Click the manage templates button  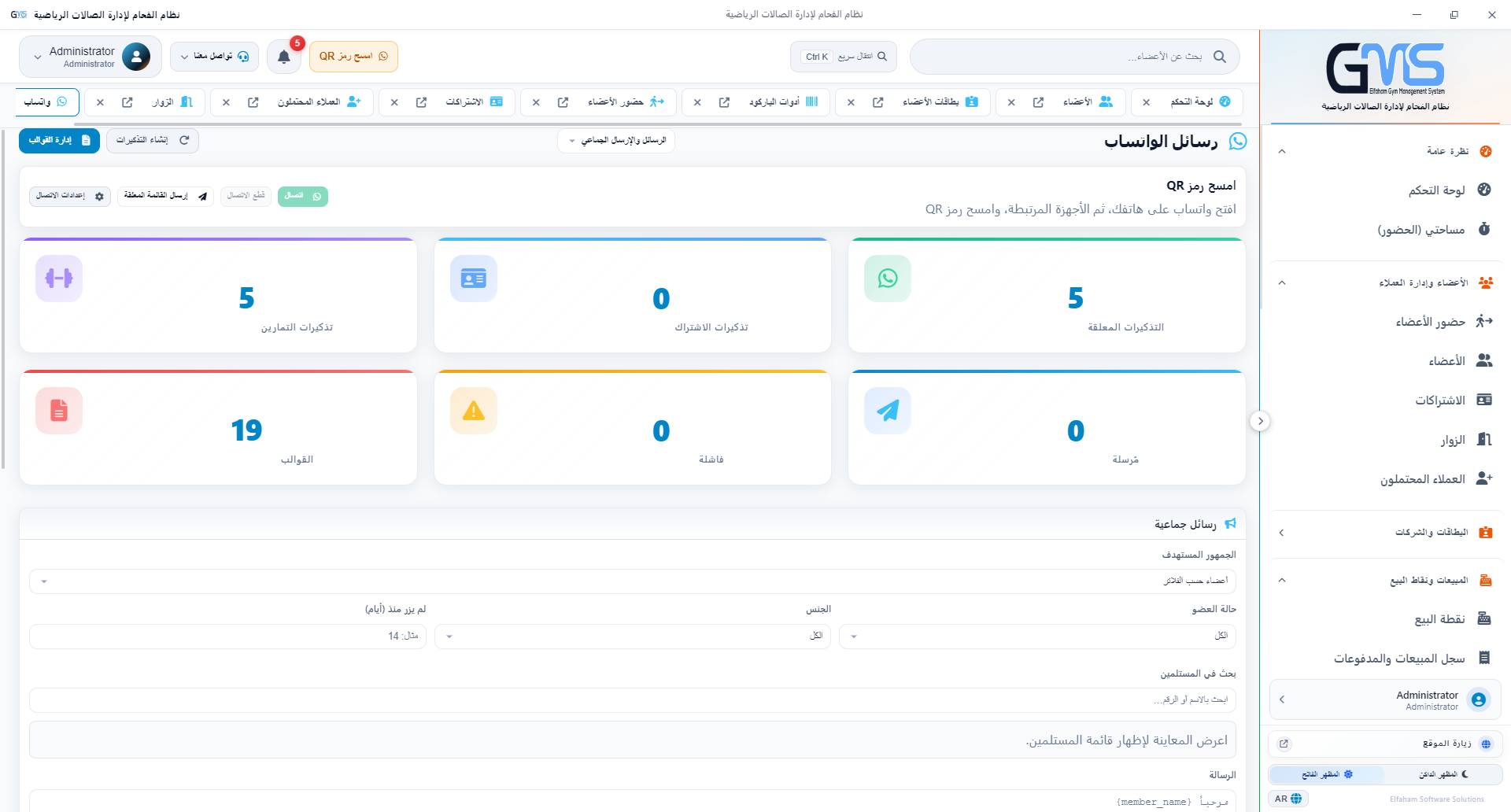(59, 140)
